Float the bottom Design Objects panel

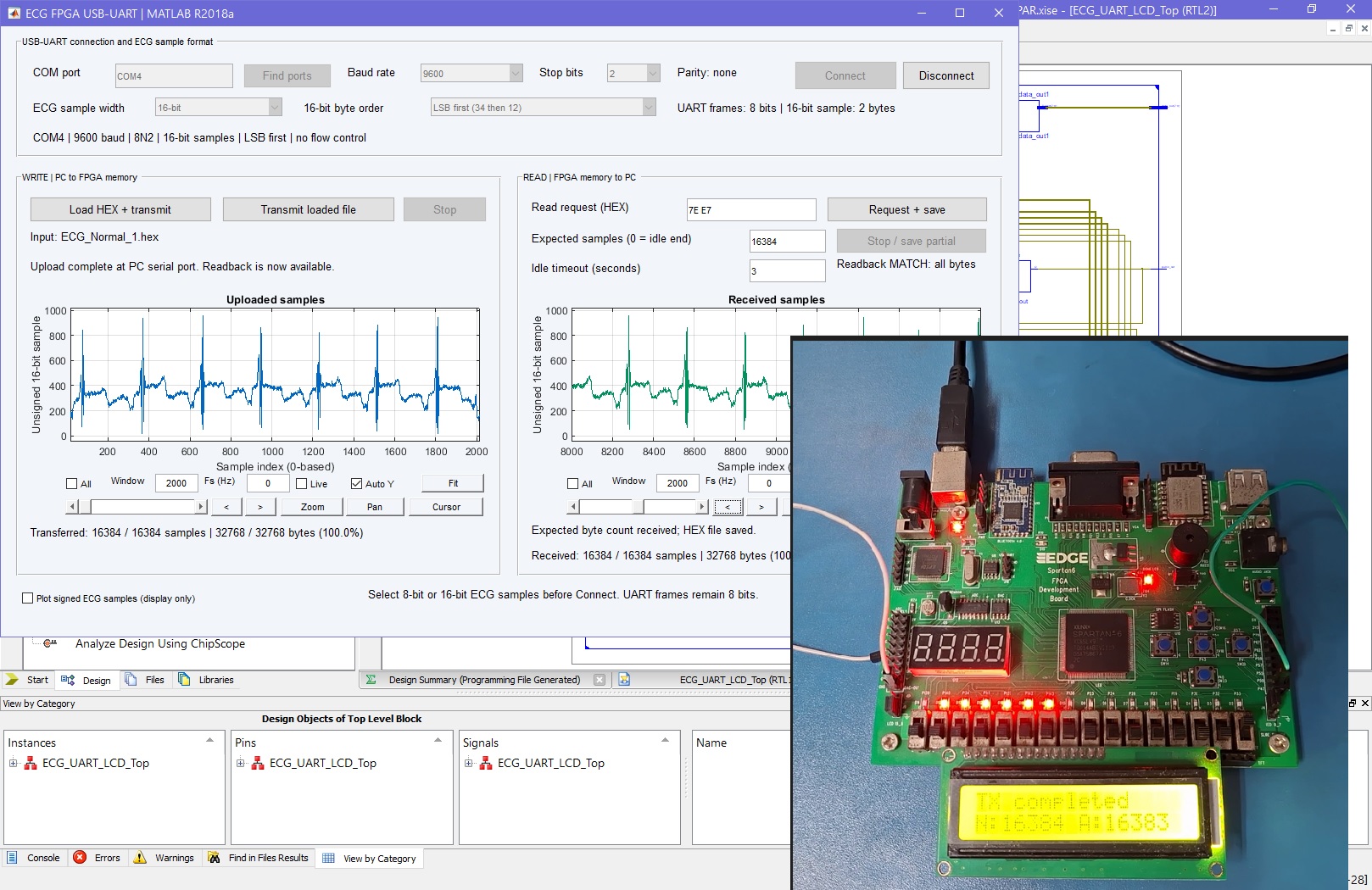(1352, 703)
